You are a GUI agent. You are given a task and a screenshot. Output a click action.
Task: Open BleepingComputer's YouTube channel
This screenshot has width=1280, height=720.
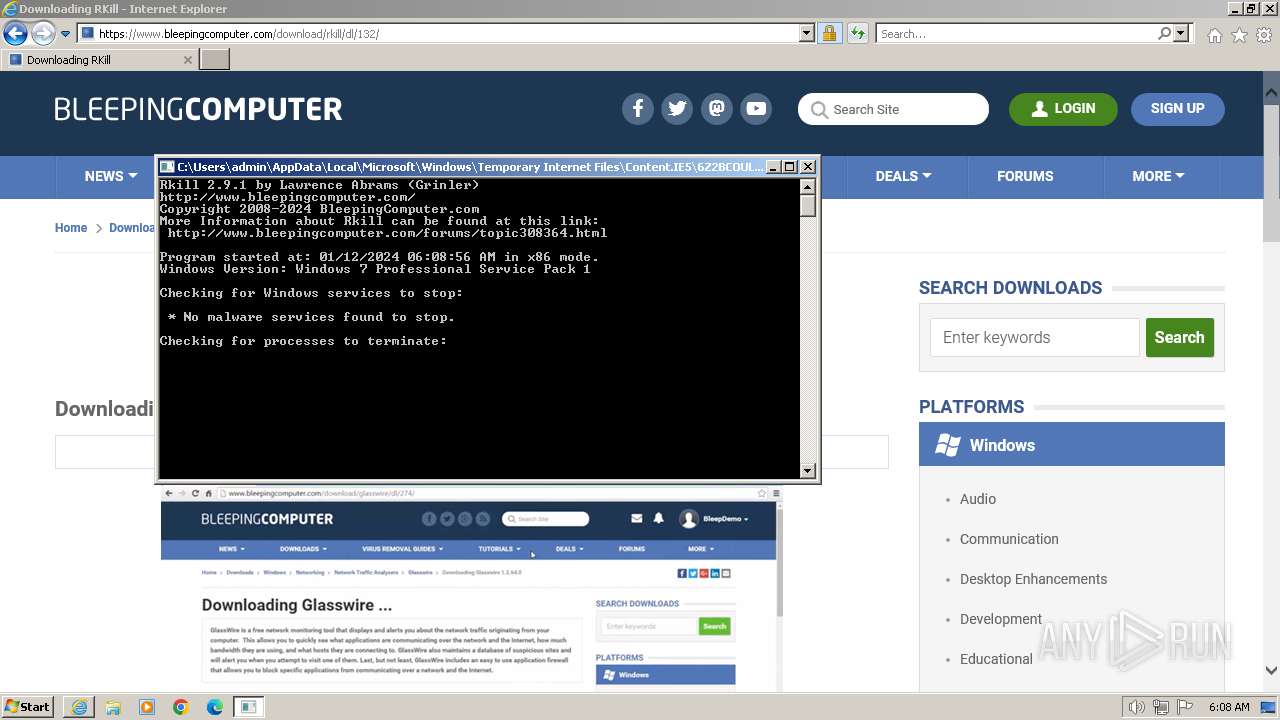756,109
